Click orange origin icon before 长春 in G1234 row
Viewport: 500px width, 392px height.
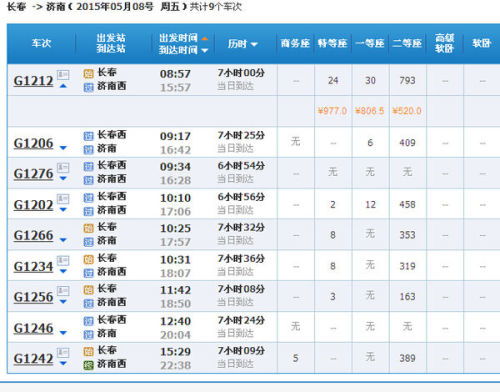pos(88,259)
